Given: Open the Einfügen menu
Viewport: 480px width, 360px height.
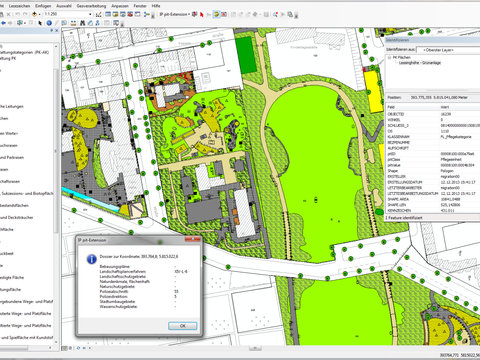Looking at the screenshot, I should coord(43,6).
